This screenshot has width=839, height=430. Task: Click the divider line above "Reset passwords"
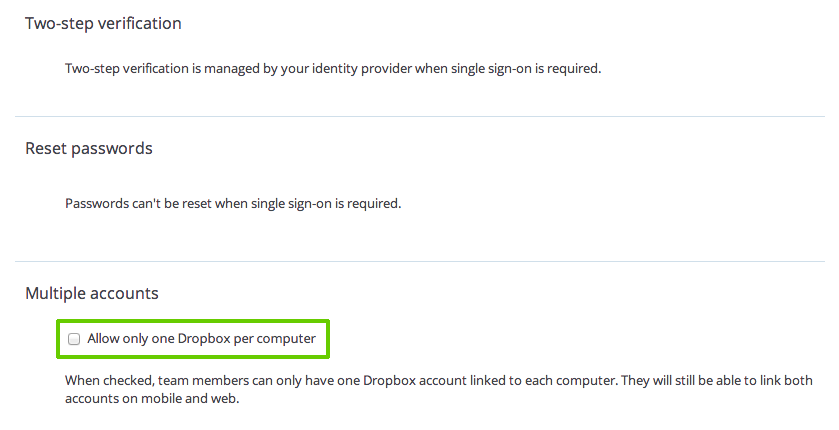(x=419, y=116)
